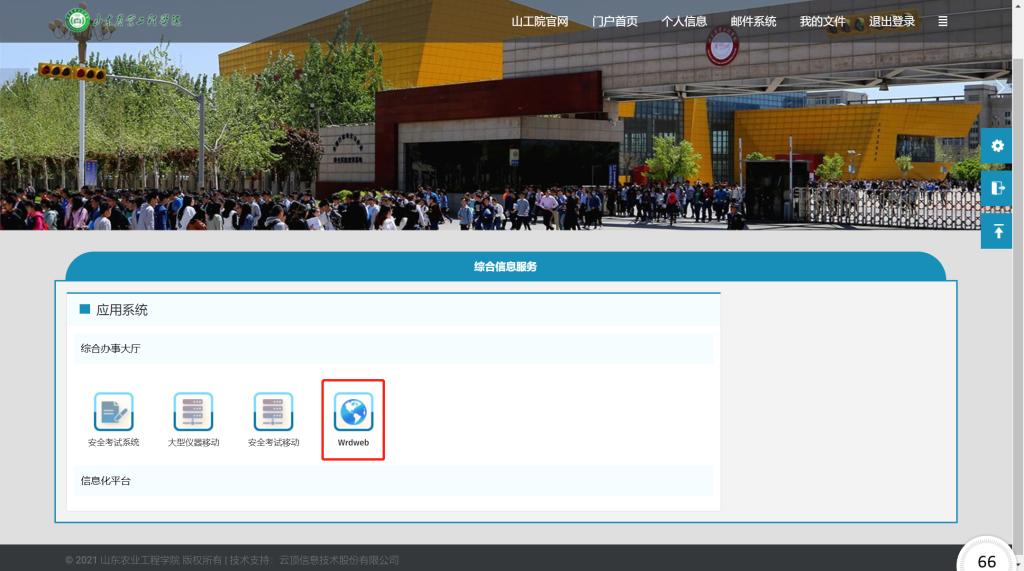Click the logout door icon on right

point(996,188)
